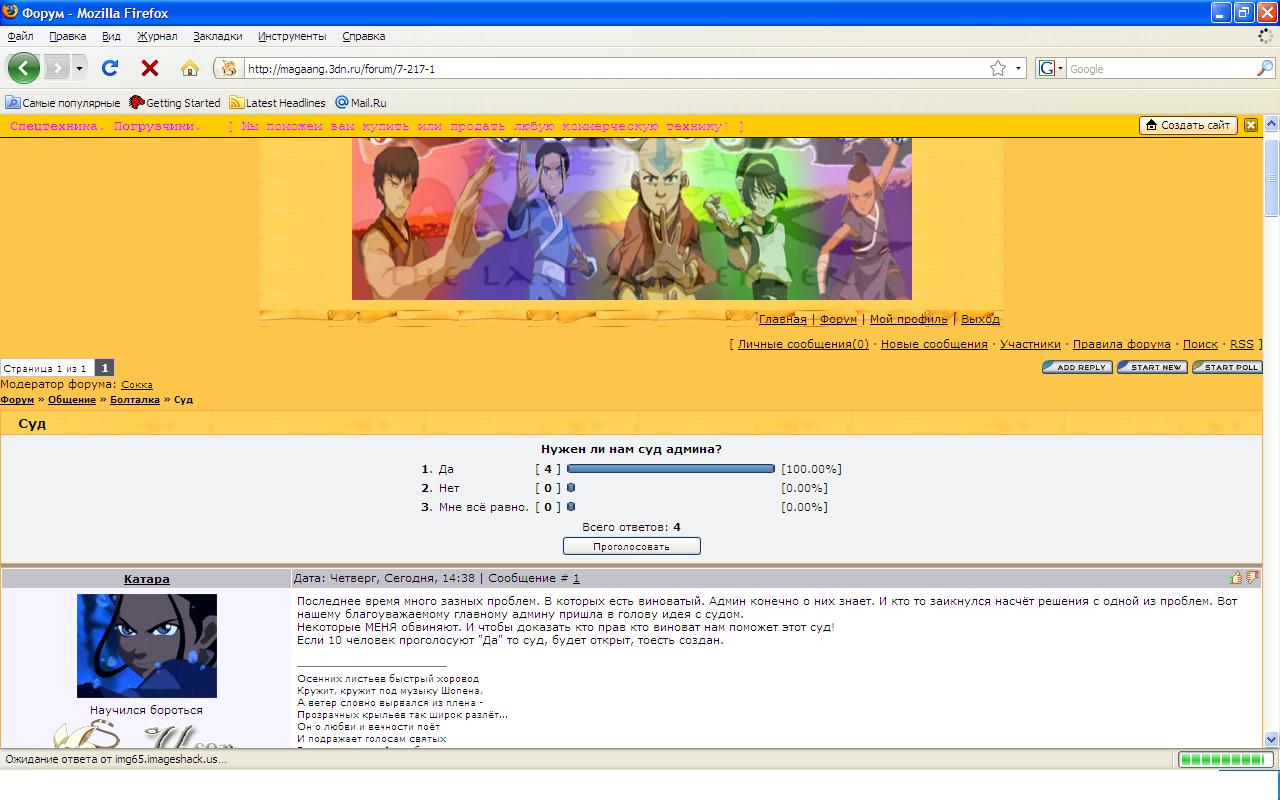Click the blue 100% poll bar for Да
This screenshot has height=800, width=1280.
click(x=671, y=468)
